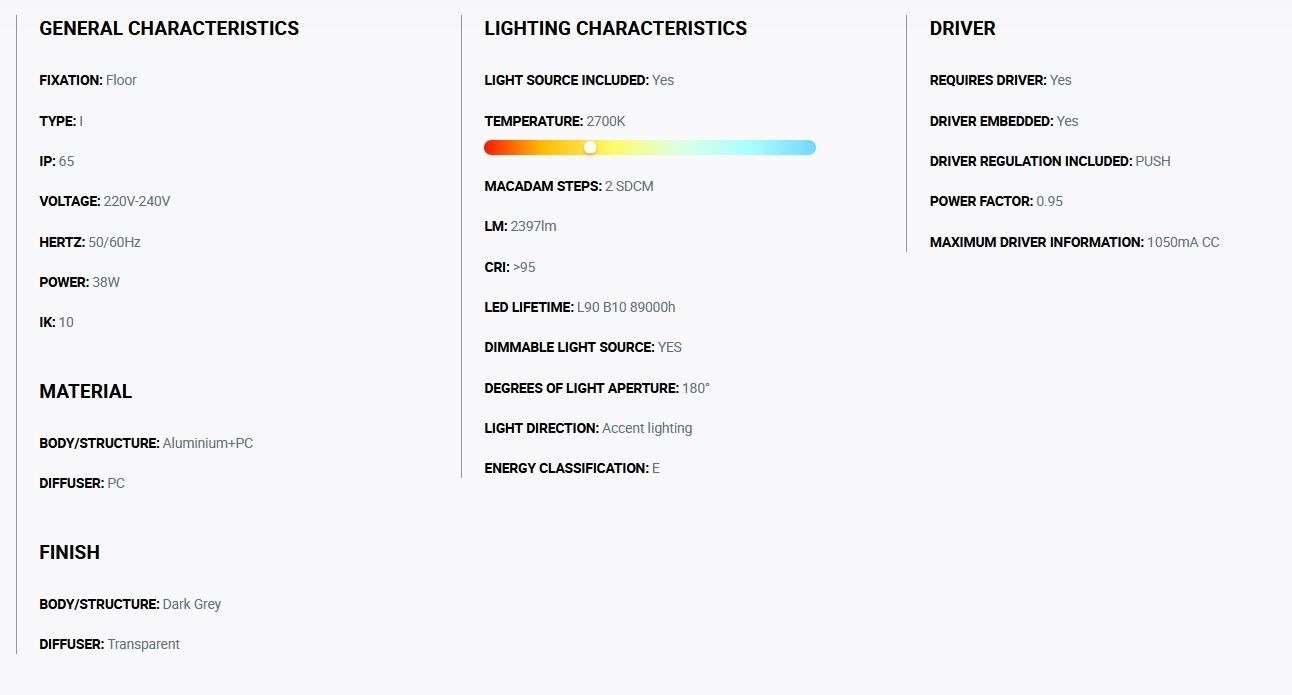Click the Macadam Steps value 2 SDCM
This screenshot has width=1292, height=695.
629,186
